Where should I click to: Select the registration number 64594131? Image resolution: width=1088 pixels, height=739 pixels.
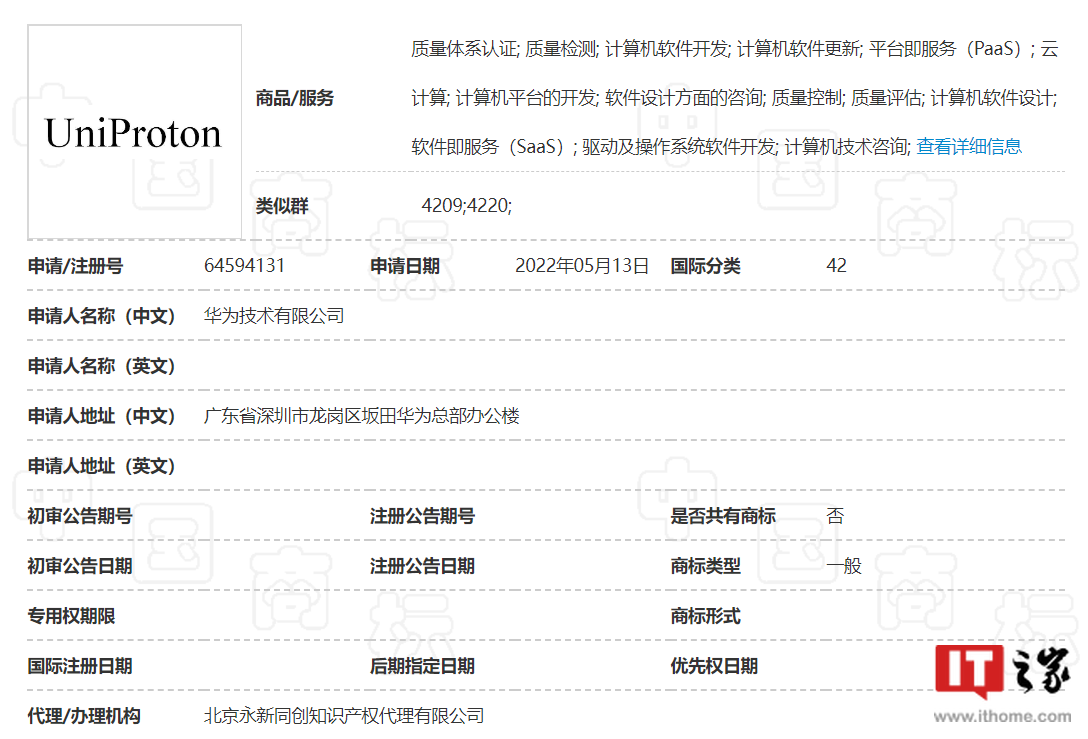click(x=244, y=266)
